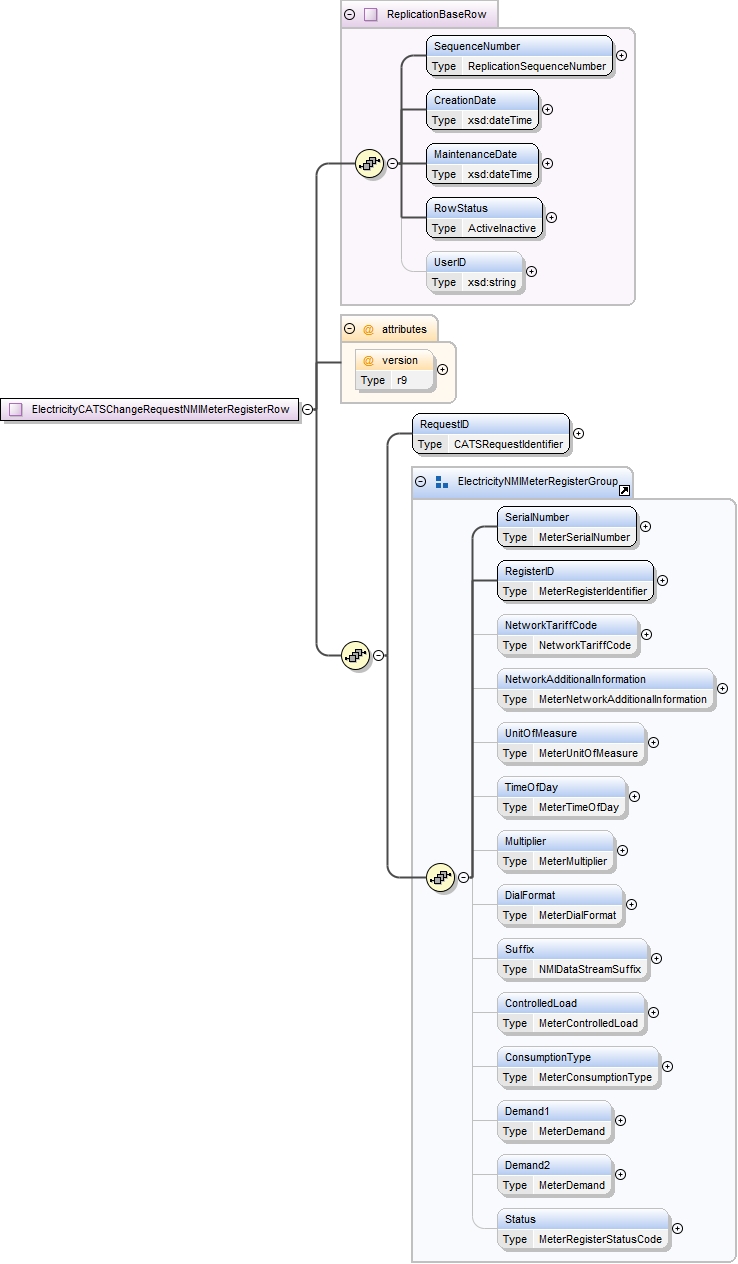
Task: Expand the ConsumptionType element
Action: (x=667, y=1067)
